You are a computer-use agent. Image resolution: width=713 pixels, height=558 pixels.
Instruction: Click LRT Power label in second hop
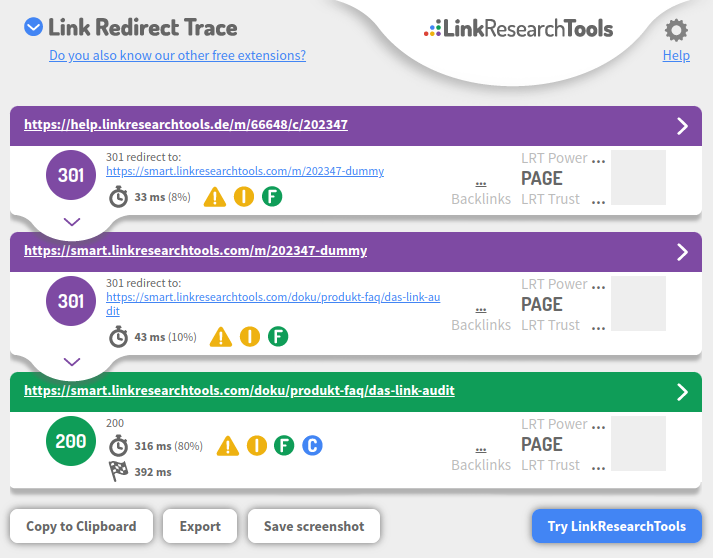pos(554,284)
